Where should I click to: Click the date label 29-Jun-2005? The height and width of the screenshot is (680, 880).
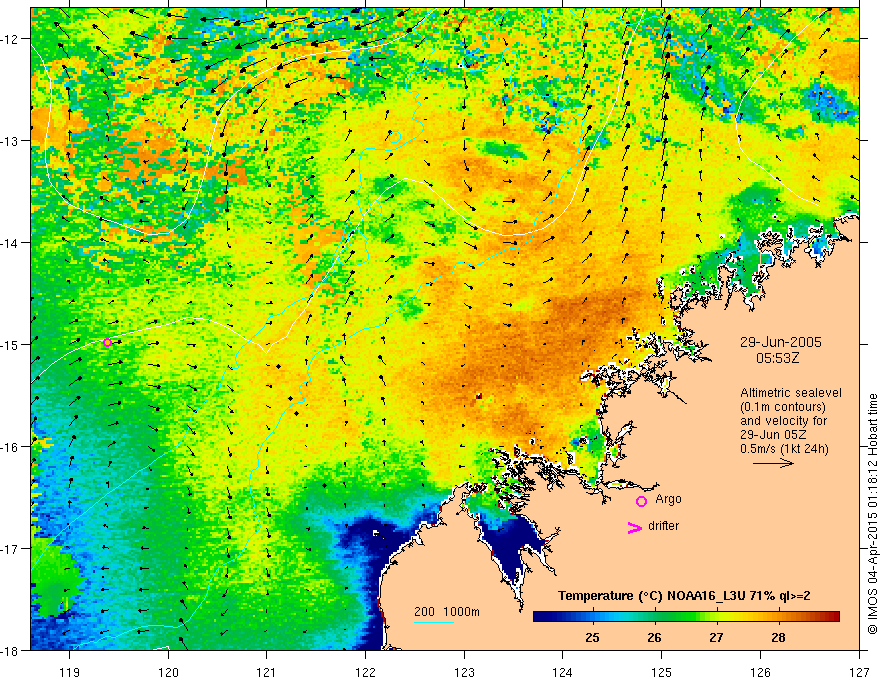click(781, 342)
